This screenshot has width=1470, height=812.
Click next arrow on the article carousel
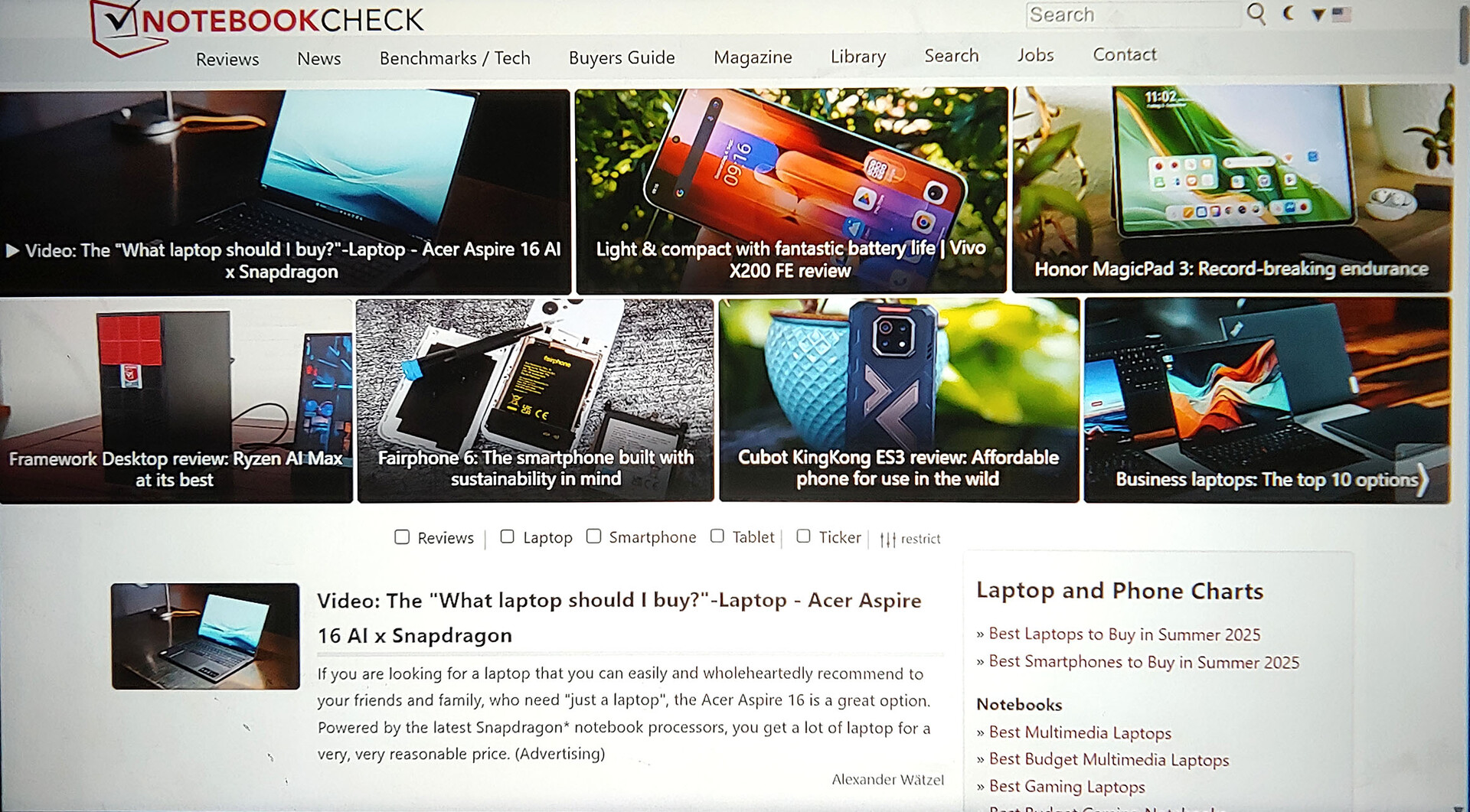click(x=1423, y=481)
